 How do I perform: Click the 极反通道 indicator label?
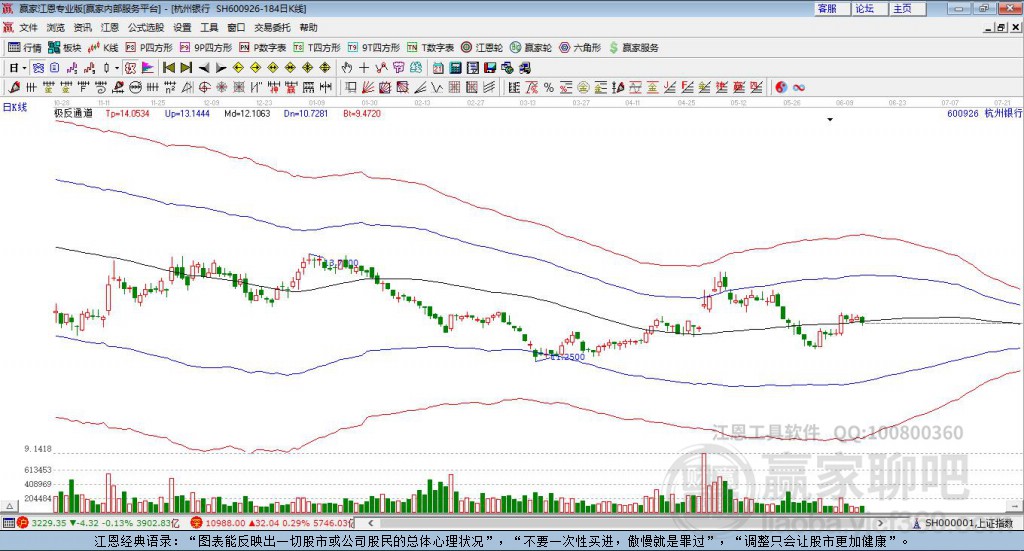pos(73,114)
